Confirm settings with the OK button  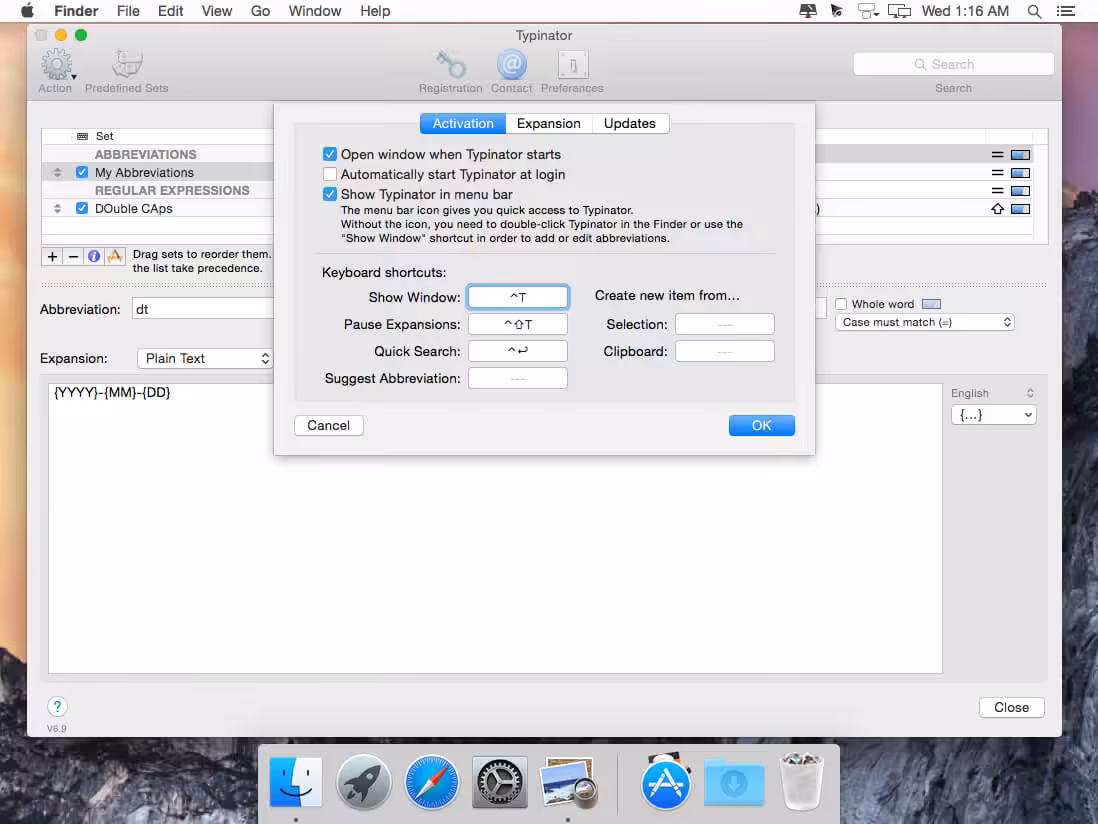[x=761, y=425]
